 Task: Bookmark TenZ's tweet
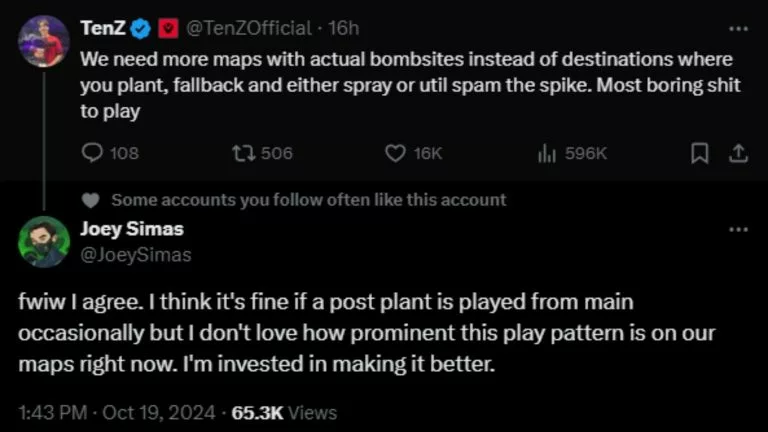click(x=699, y=153)
